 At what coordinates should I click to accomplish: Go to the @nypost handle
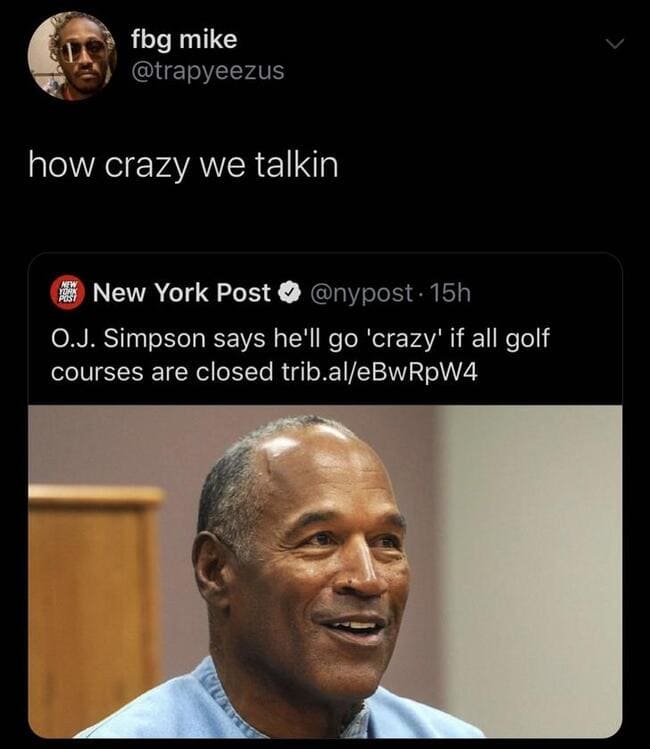[362, 293]
